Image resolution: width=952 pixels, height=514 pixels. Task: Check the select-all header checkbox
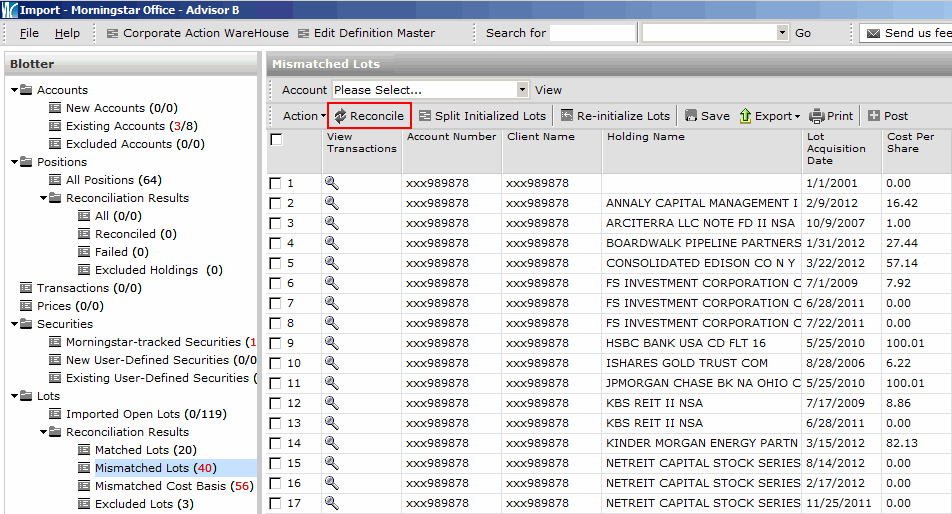click(277, 140)
